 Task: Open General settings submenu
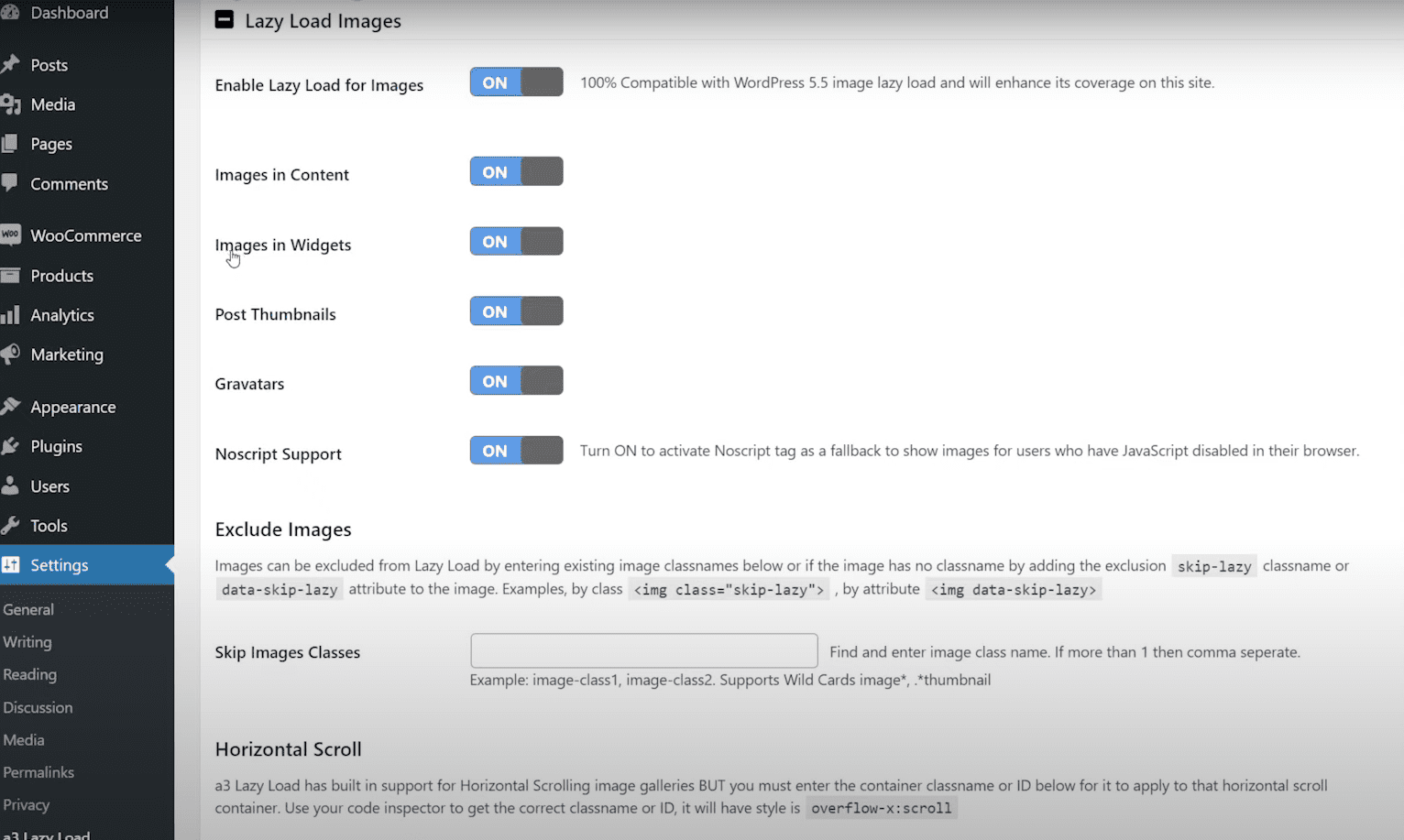[28, 609]
